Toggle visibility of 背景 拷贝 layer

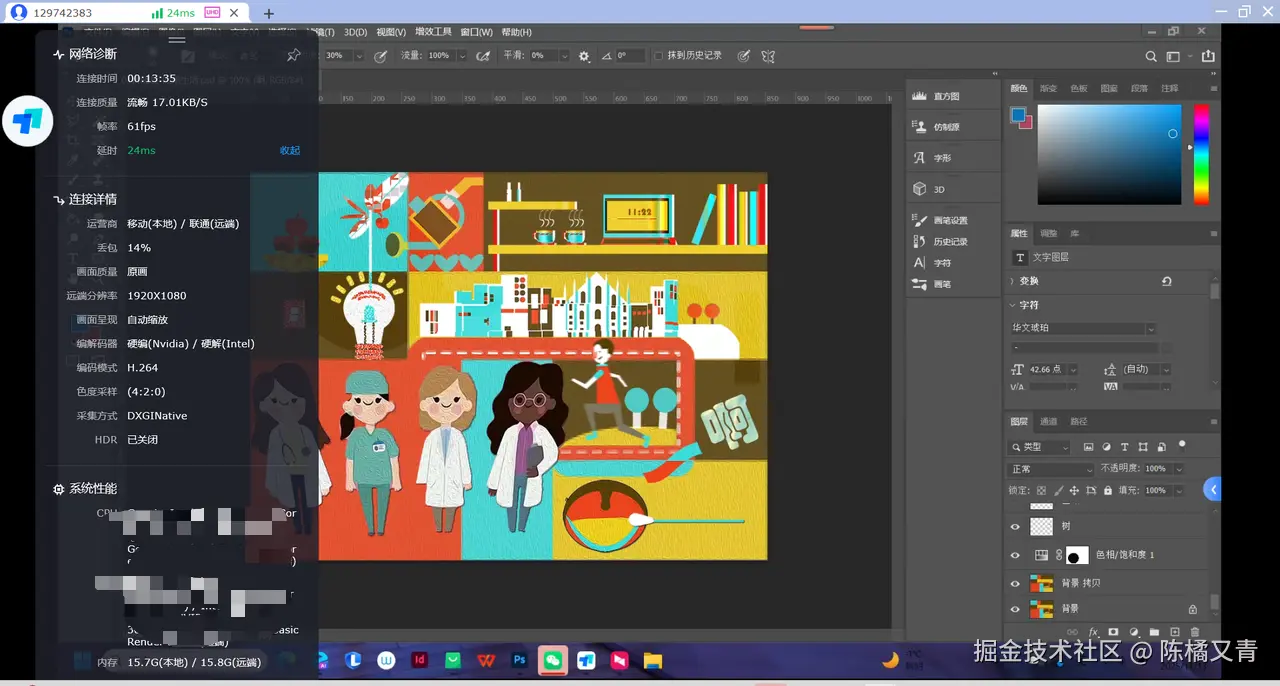(x=1015, y=583)
